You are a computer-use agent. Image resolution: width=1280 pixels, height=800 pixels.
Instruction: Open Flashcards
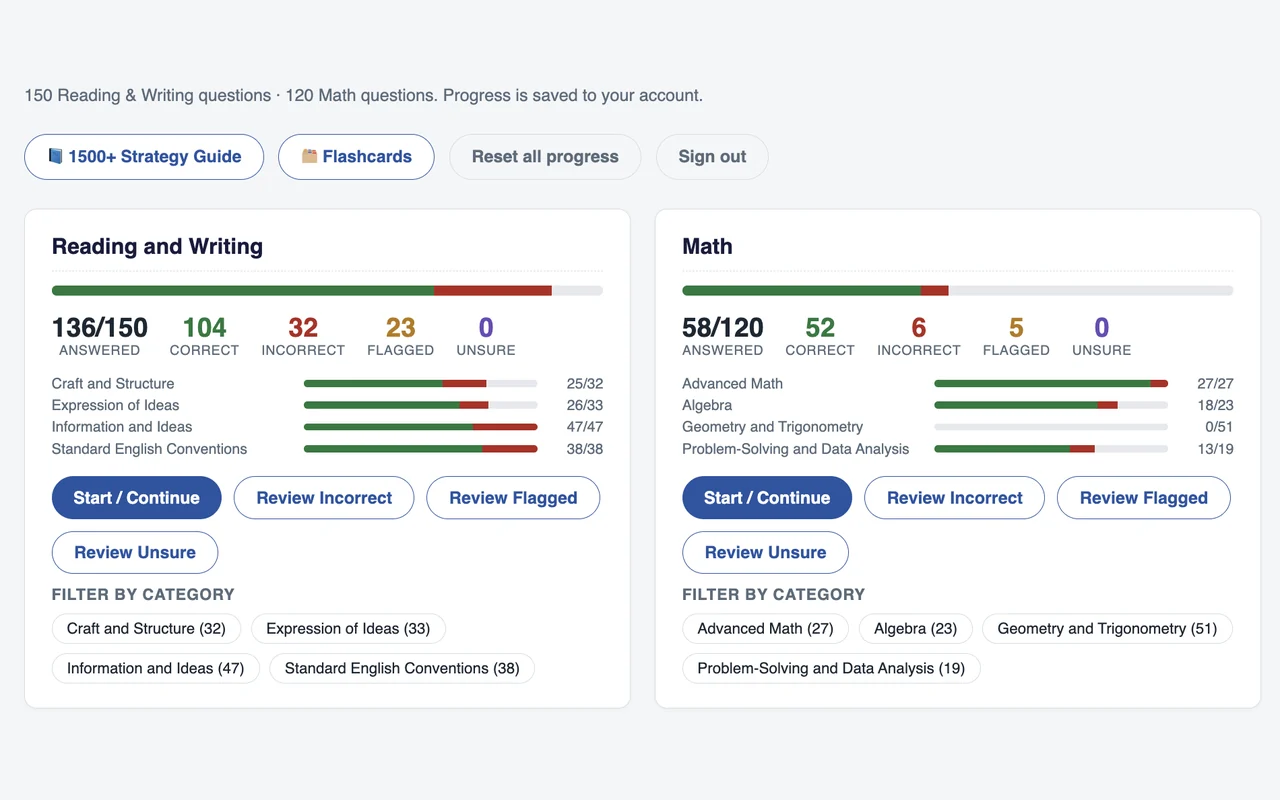tap(356, 157)
